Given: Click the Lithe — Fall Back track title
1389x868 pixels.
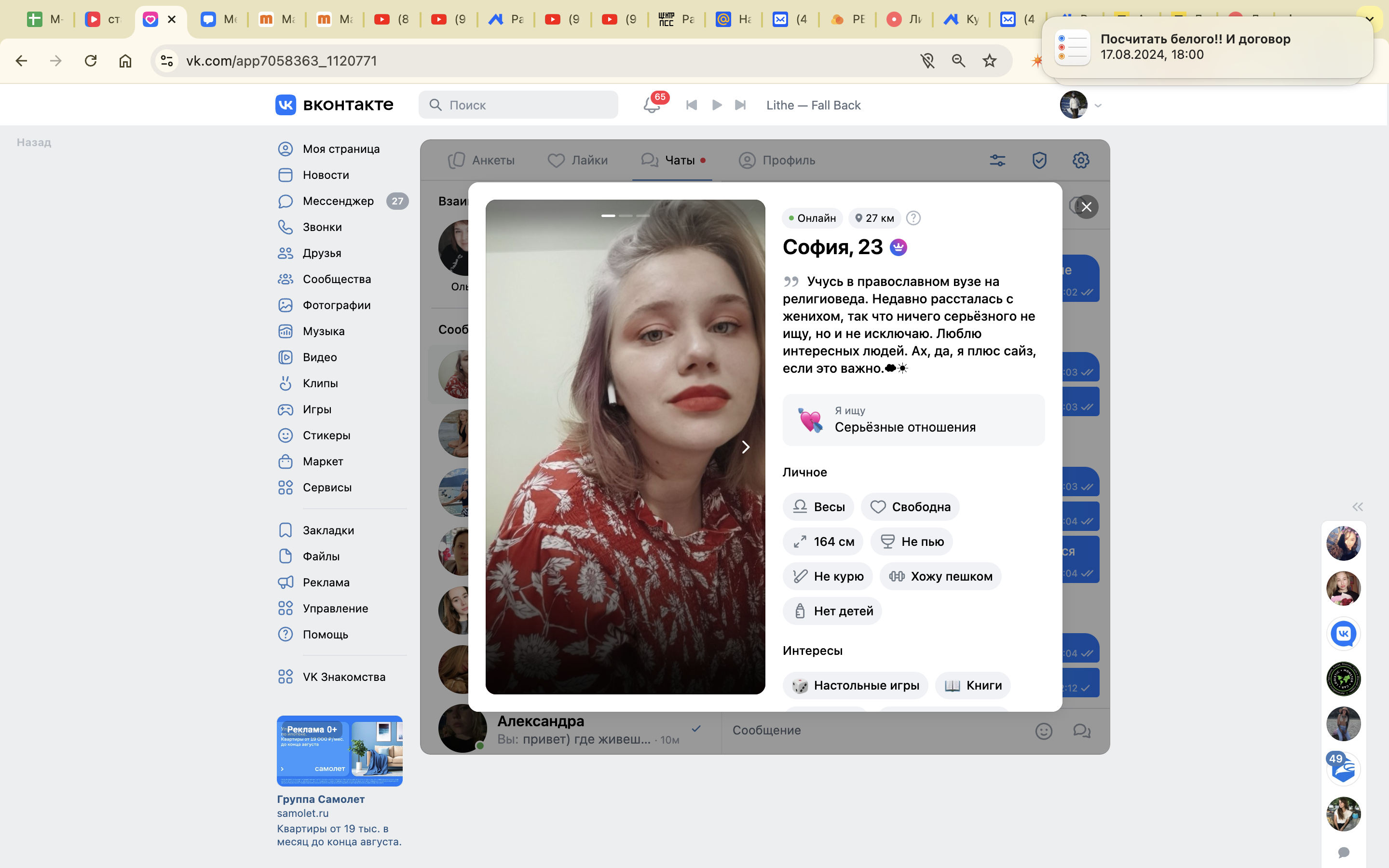Looking at the screenshot, I should (813, 105).
